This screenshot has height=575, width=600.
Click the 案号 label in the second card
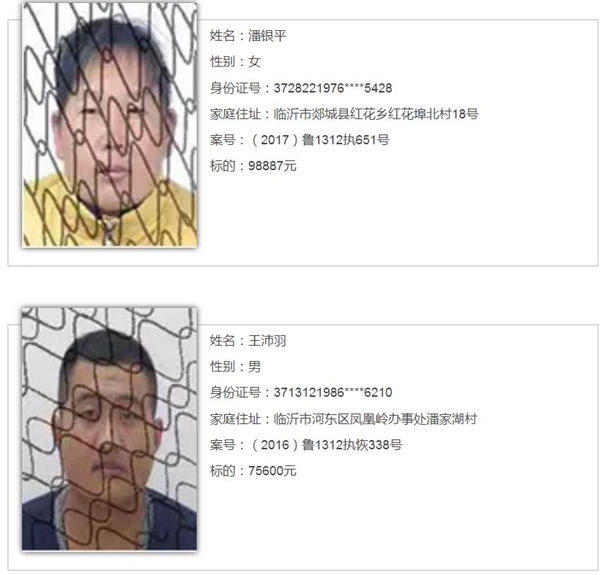pos(222,445)
